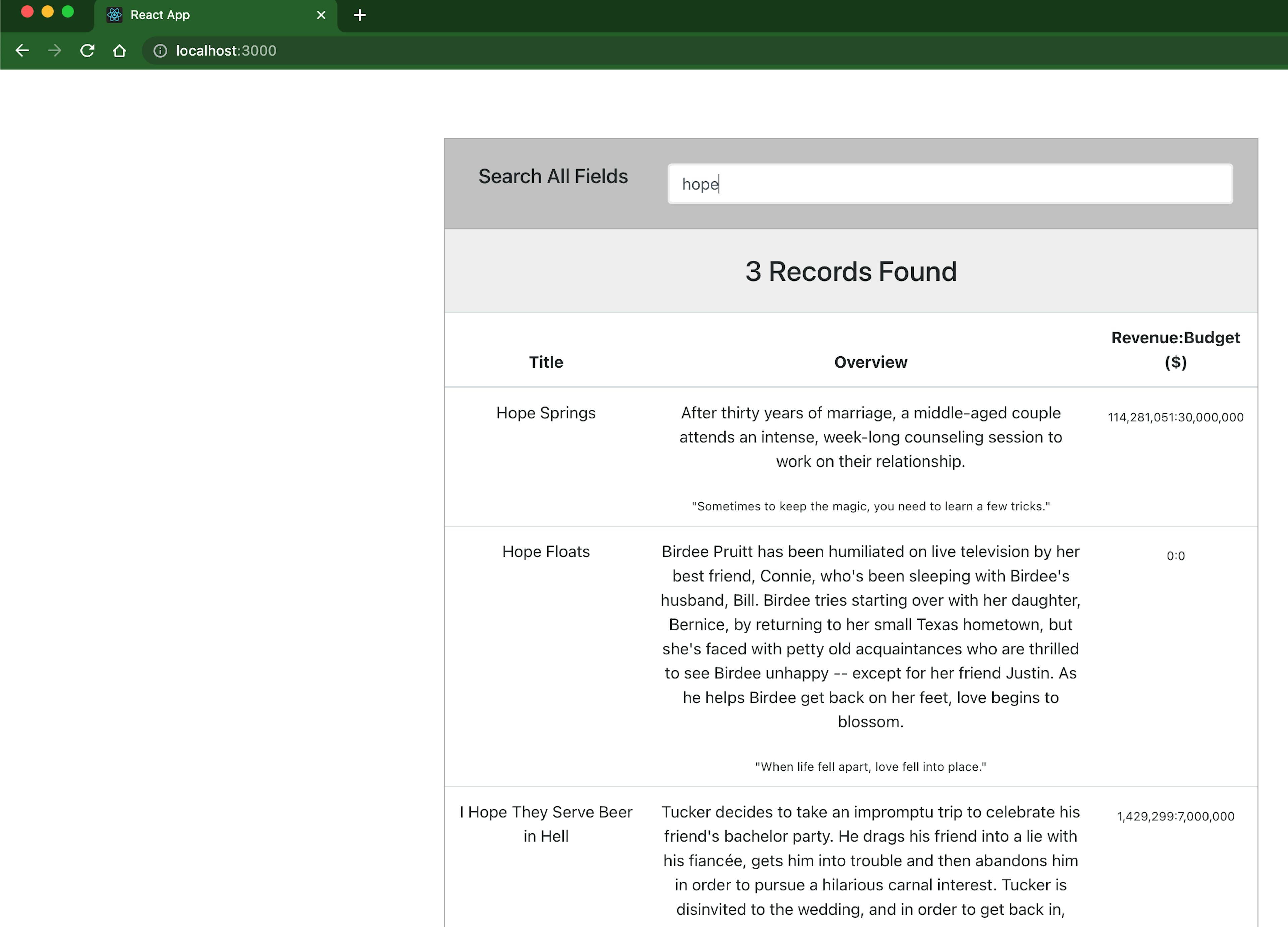Click the site info icon in address bar
The height and width of the screenshot is (927, 1288).
[x=161, y=51]
